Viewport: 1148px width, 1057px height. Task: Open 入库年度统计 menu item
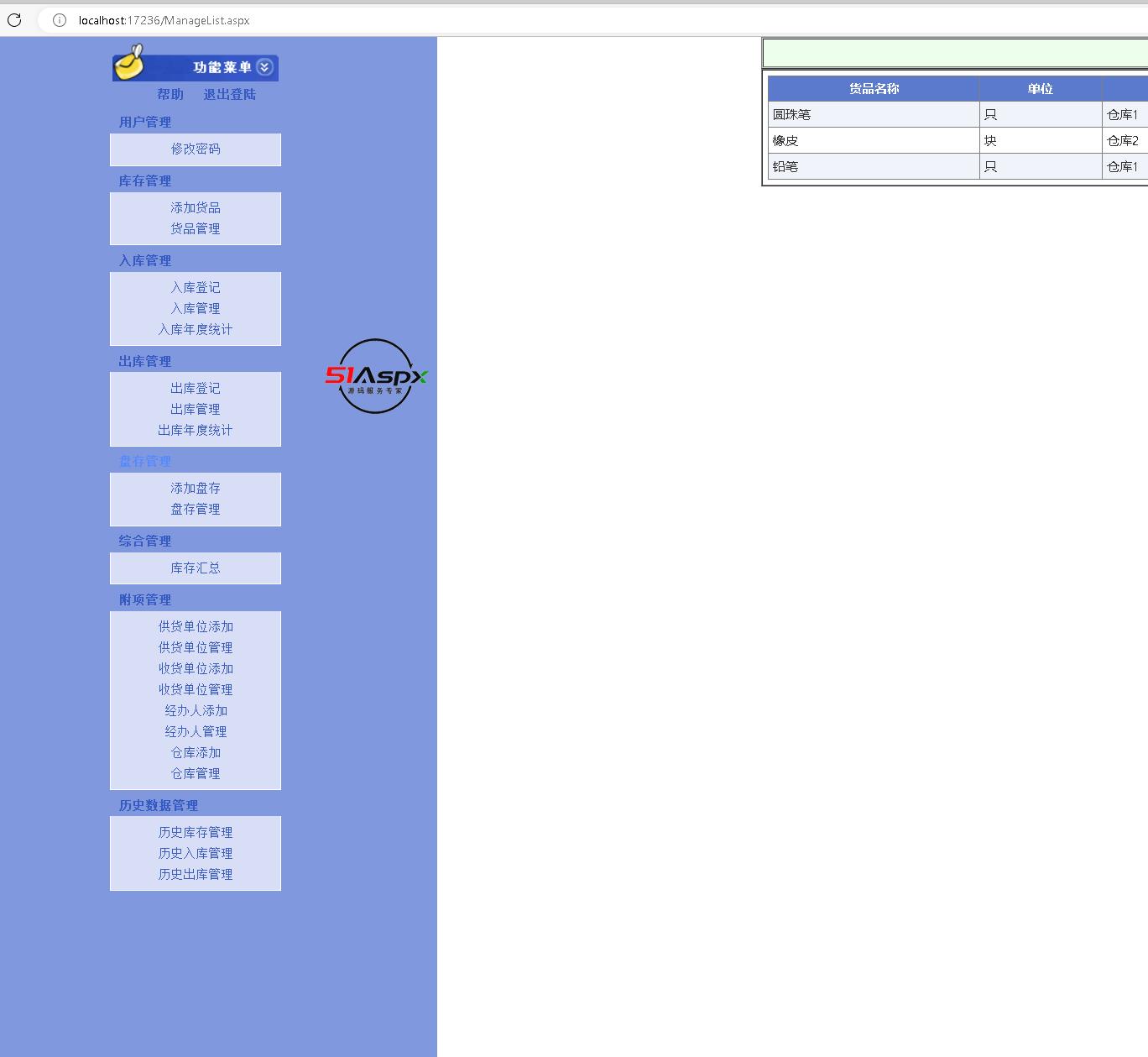pos(196,329)
